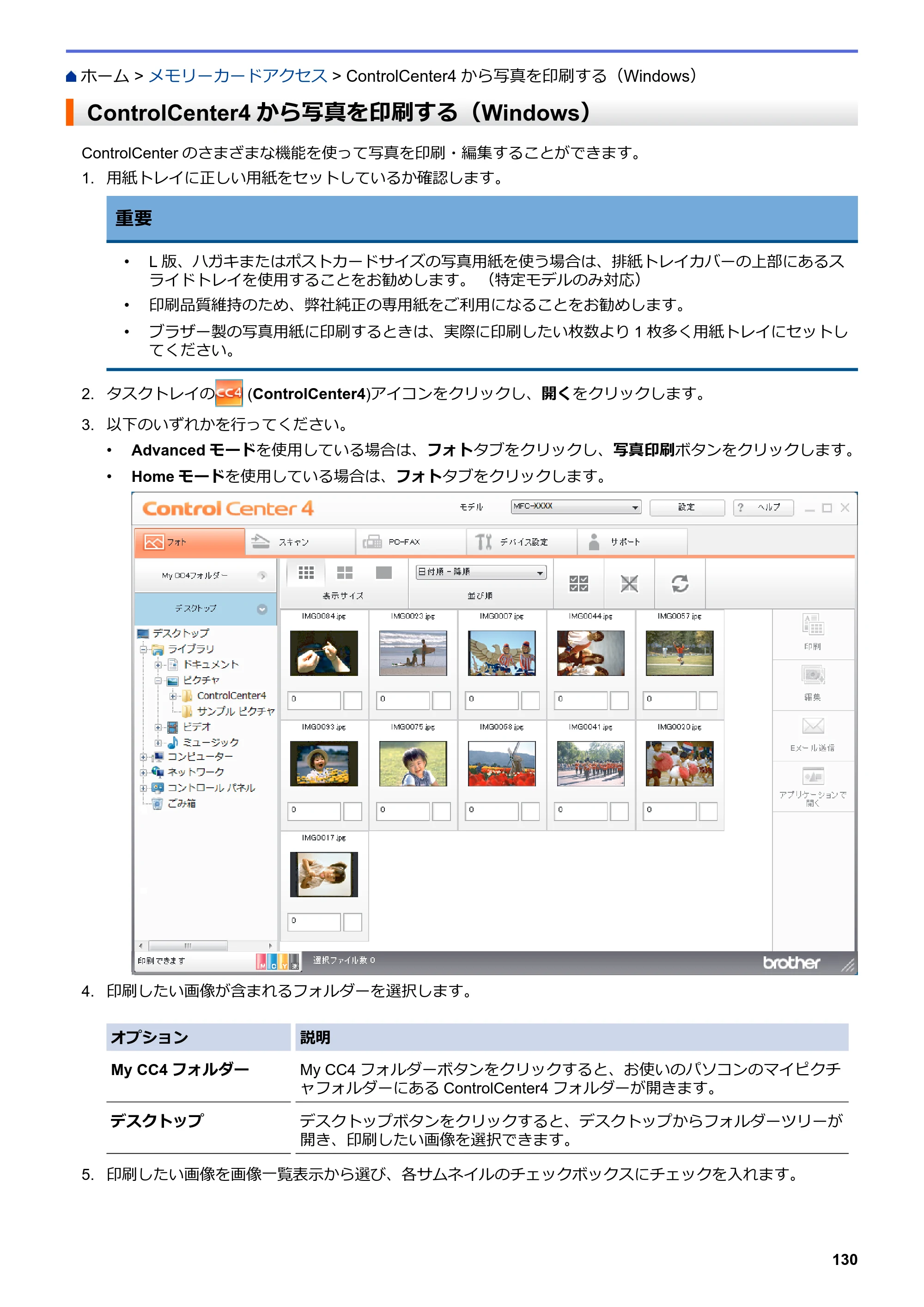This screenshot has width=924, height=1307.
Task: Expand the ControlCenter4 folder node
Action: [x=172, y=696]
